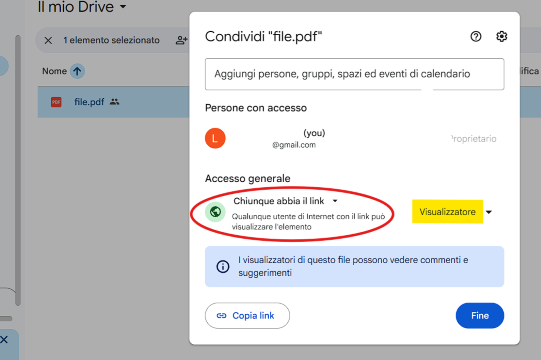Image resolution: width=541 pixels, height=360 pixels.
Task: Click the Proprietario role label
Action: point(473,139)
